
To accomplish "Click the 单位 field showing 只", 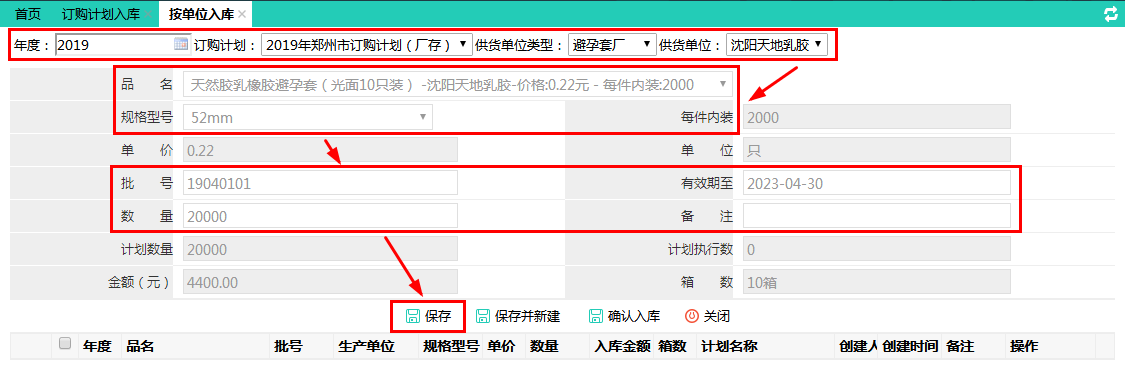I will coord(877,150).
